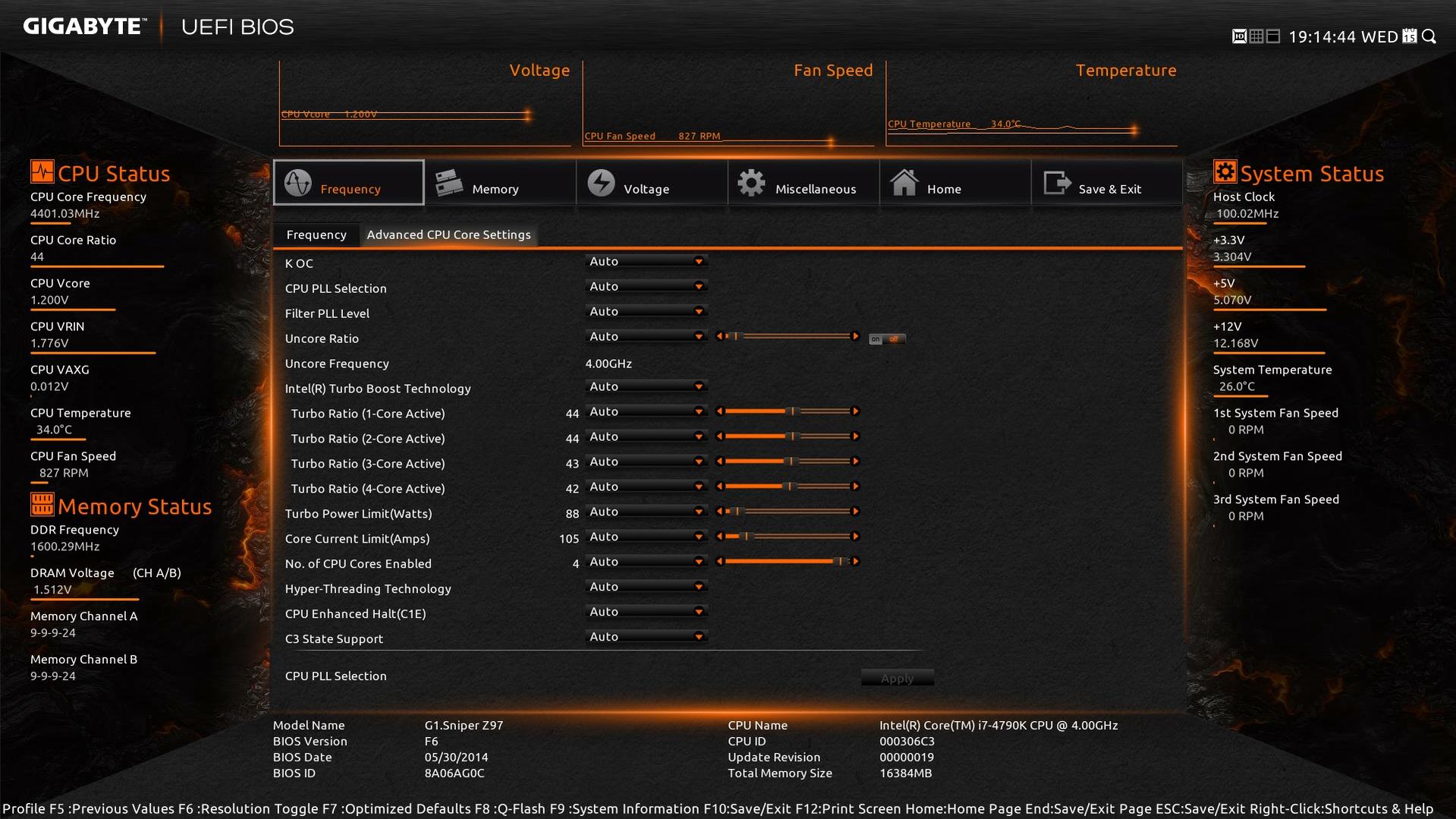Open the K OC dropdown
The width and height of the screenshot is (1456, 819).
[646, 261]
